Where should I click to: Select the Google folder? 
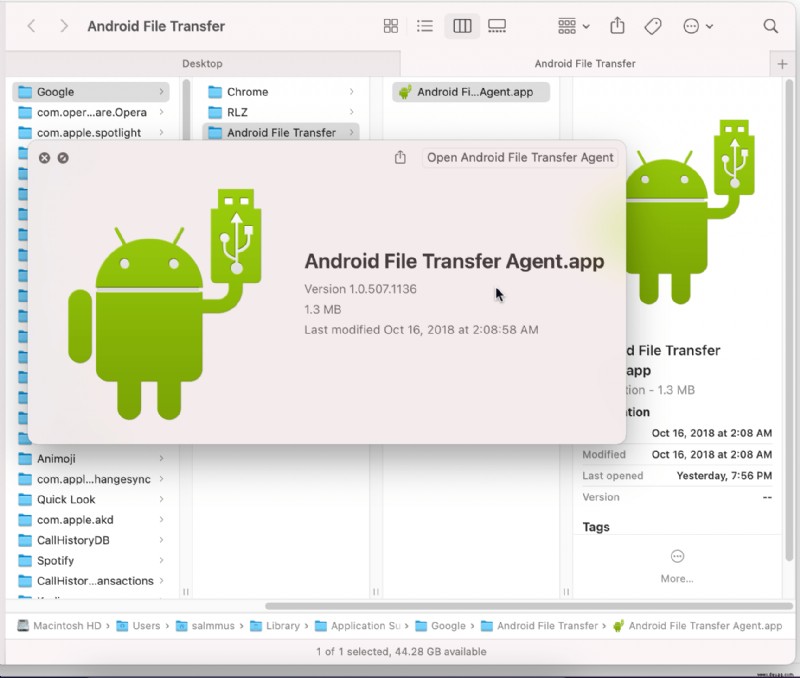pos(91,92)
